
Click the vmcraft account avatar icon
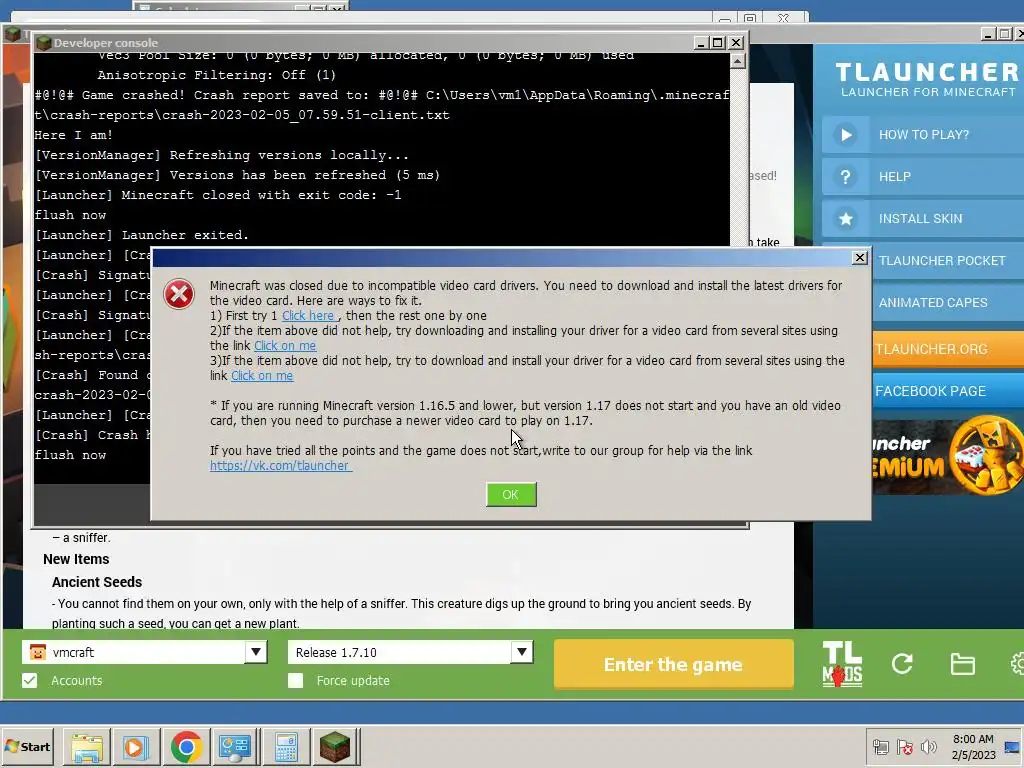38,652
